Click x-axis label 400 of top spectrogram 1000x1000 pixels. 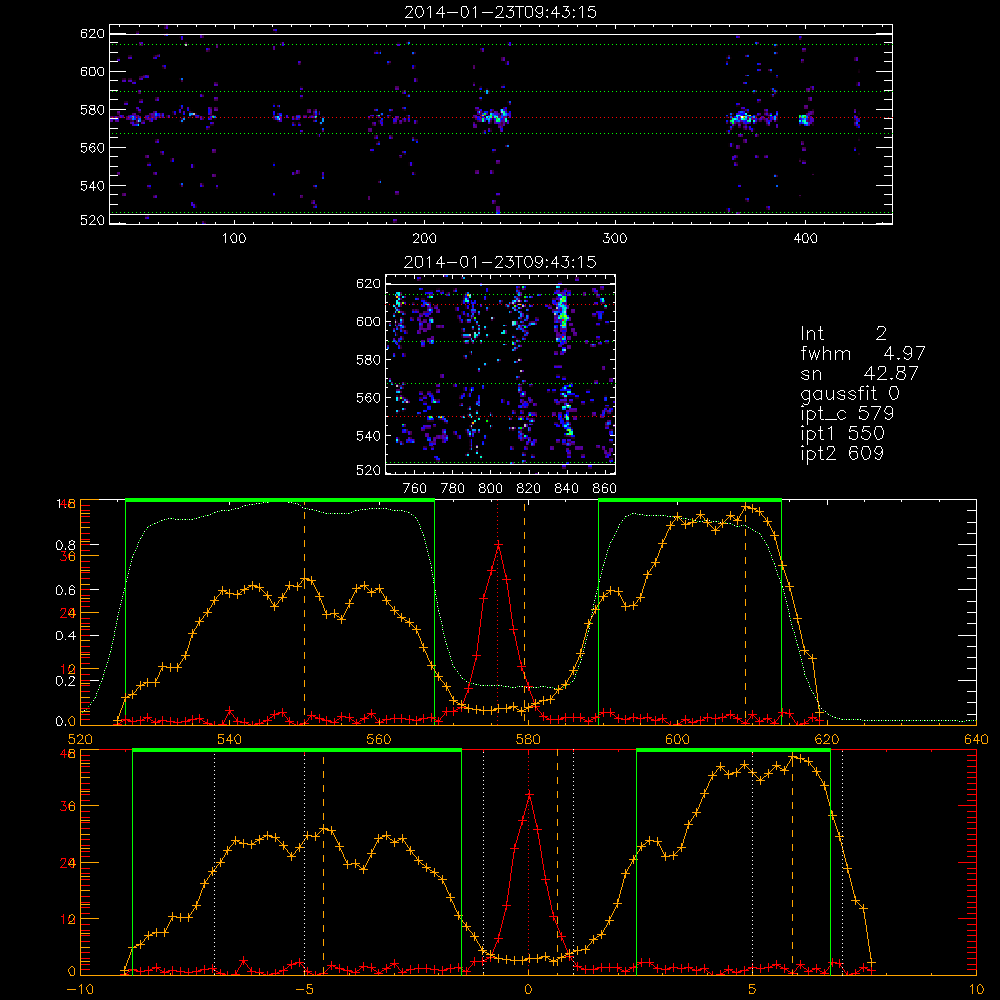(x=805, y=239)
